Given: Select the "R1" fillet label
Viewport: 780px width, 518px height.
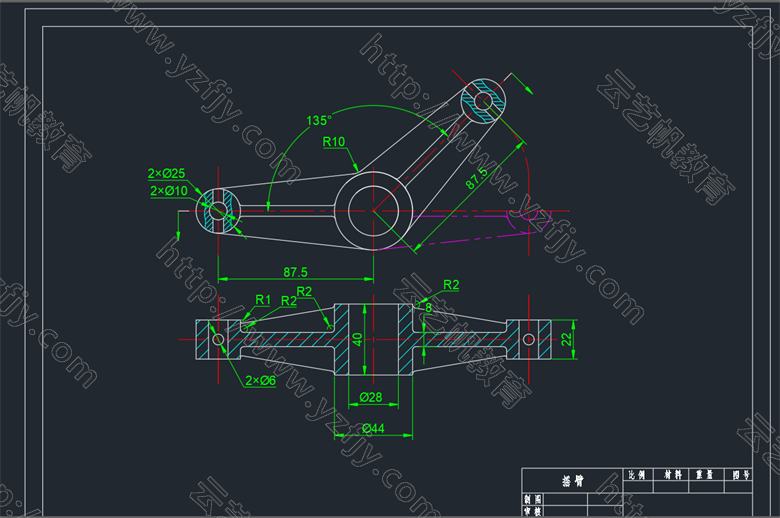Looking at the screenshot, I should click(x=263, y=300).
